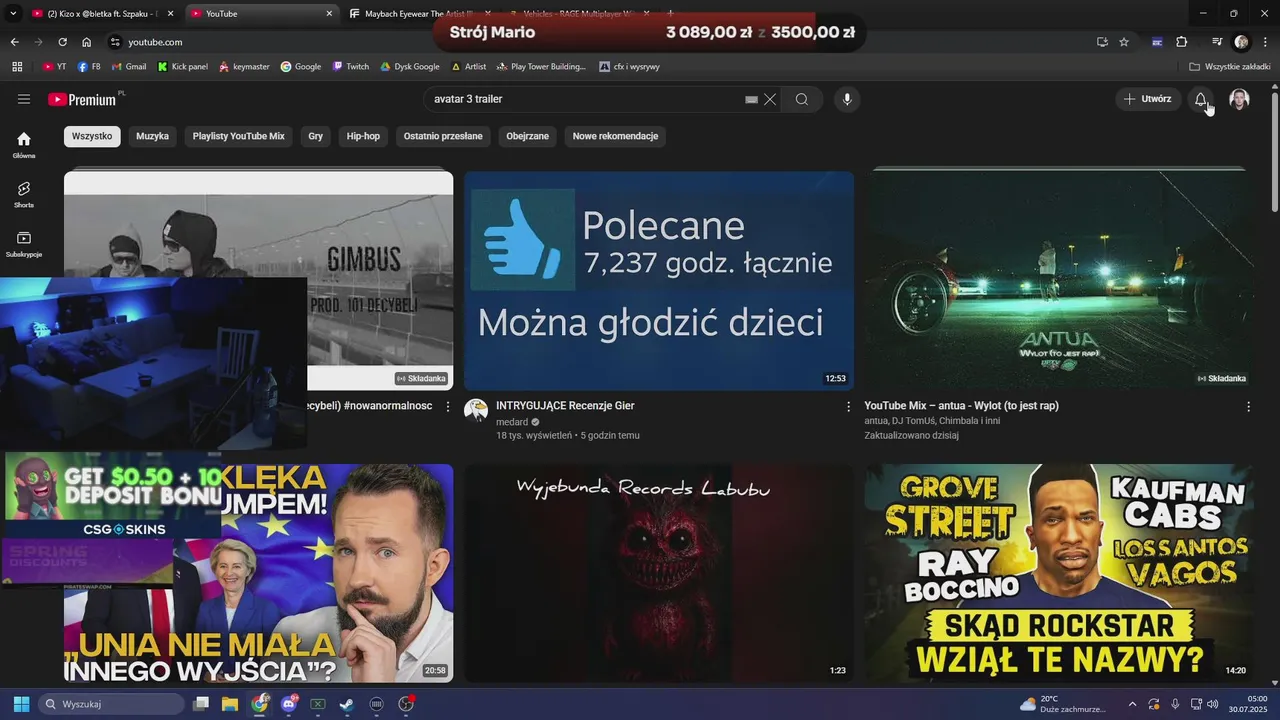
Task: Open Wszystkie zakładki folder
Action: point(1230,67)
